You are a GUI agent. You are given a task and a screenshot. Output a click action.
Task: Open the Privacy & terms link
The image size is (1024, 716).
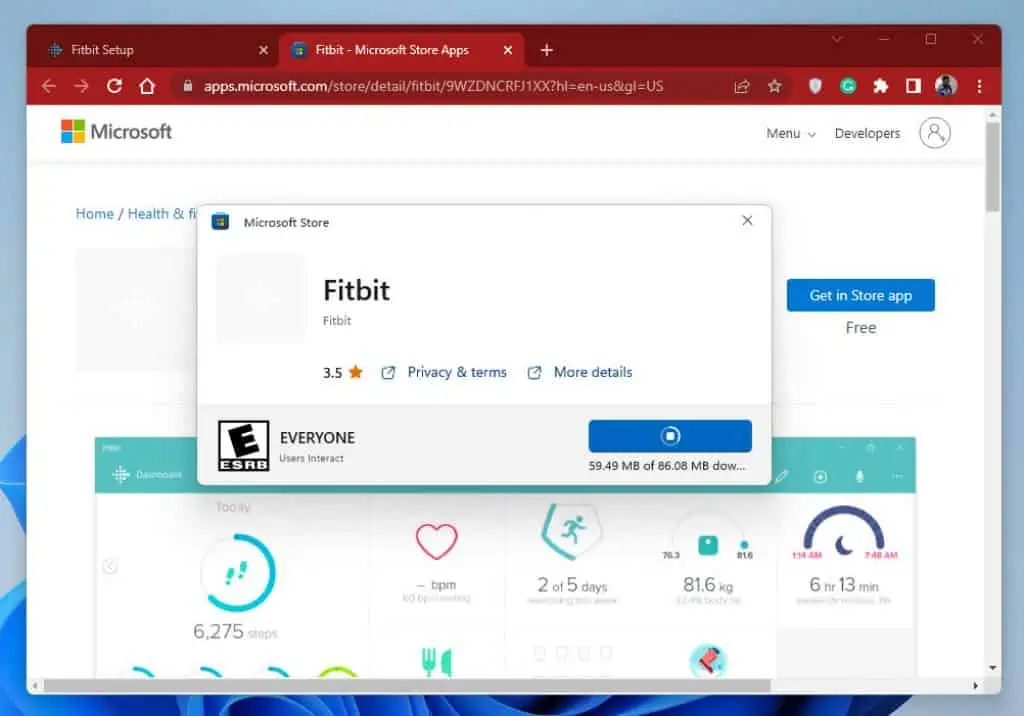pyautogui.click(x=457, y=371)
